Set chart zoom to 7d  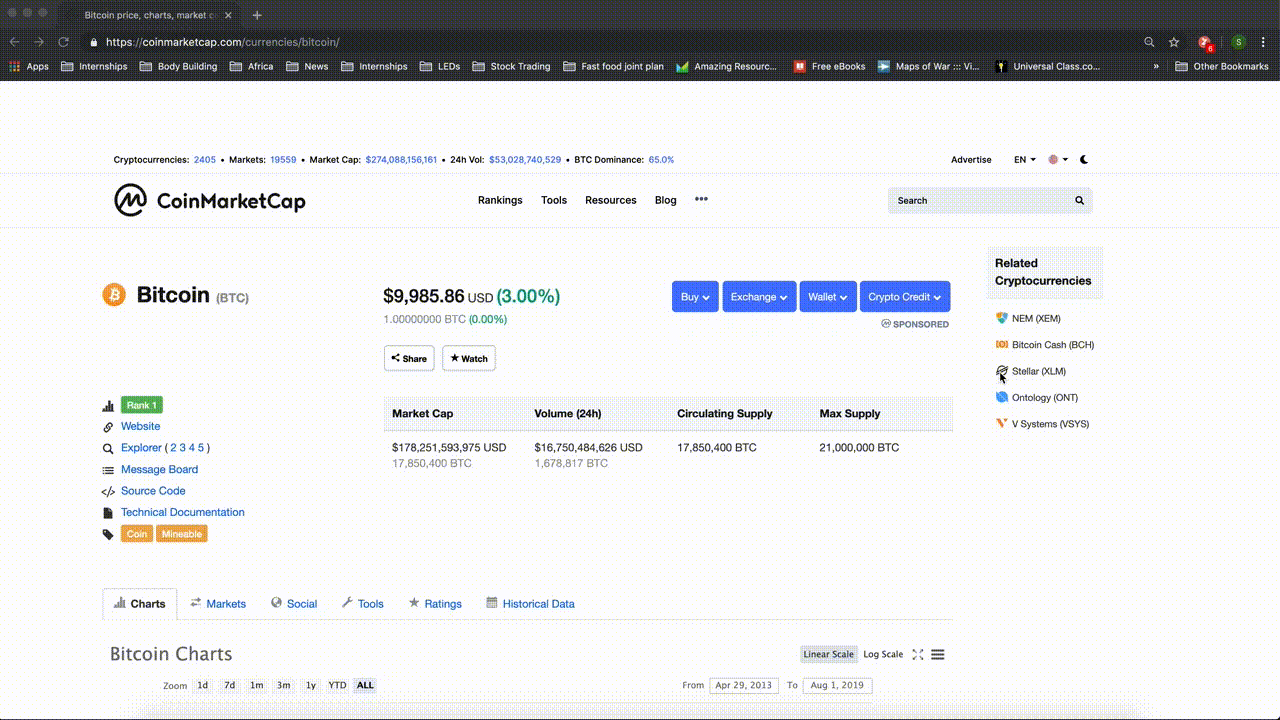click(x=229, y=685)
